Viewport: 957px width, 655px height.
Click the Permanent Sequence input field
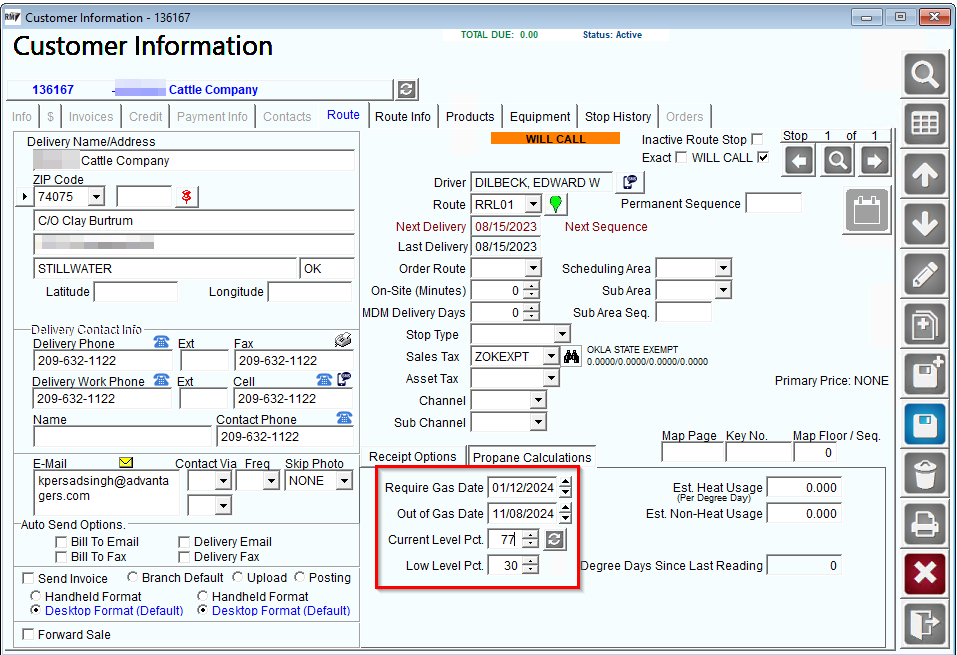tap(773, 204)
